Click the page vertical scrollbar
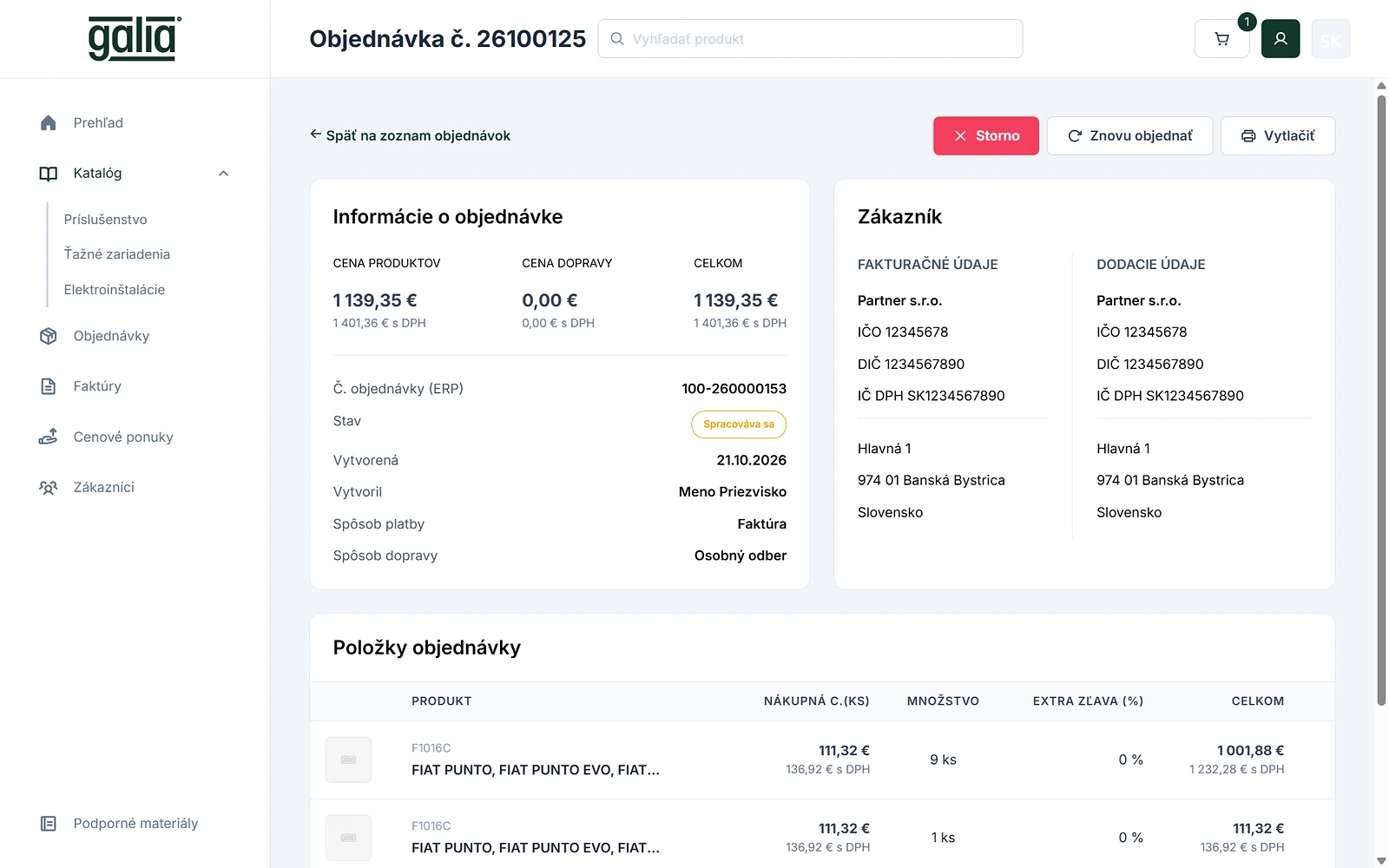 pos(1381,399)
